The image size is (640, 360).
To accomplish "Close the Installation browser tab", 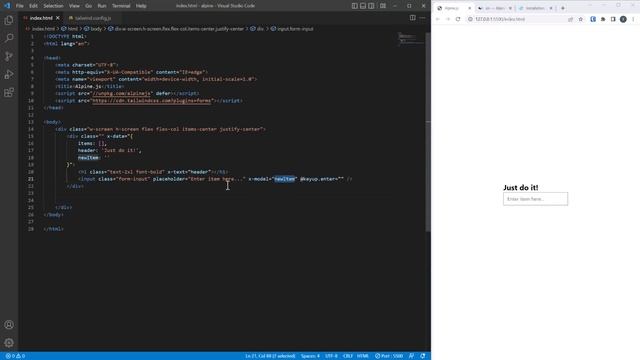I will coord(551,8).
